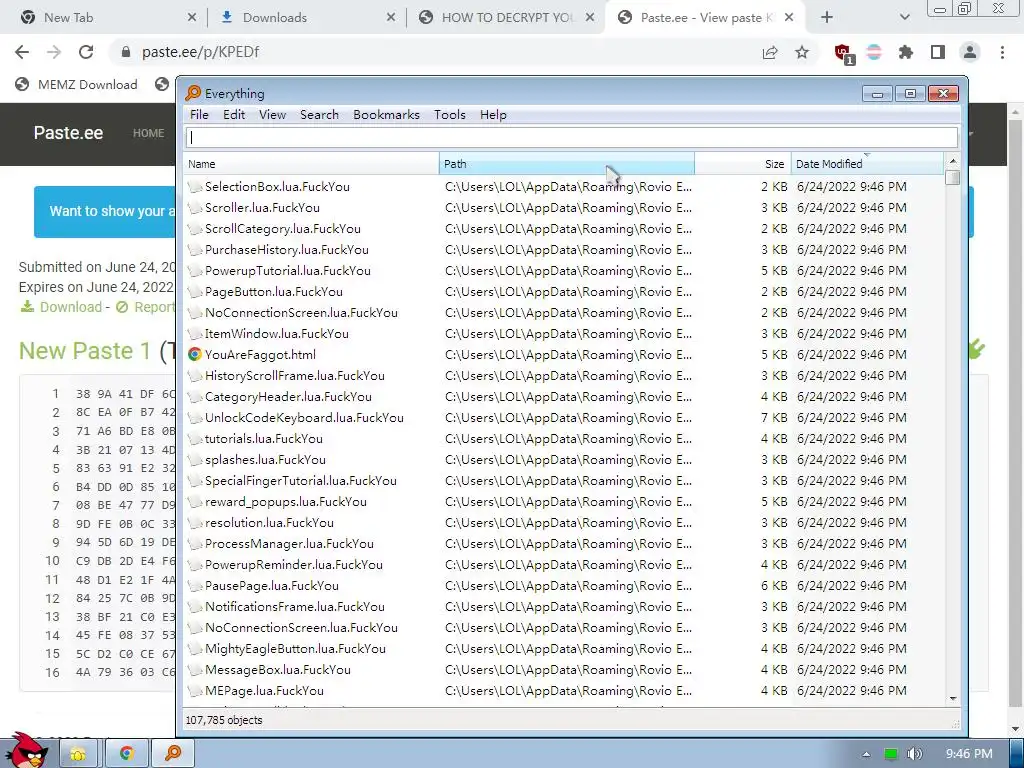Image resolution: width=1024 pixels, height=768 pixels.
Task: Toggle Chrome side panel icon
Action: tap(938, 52)
